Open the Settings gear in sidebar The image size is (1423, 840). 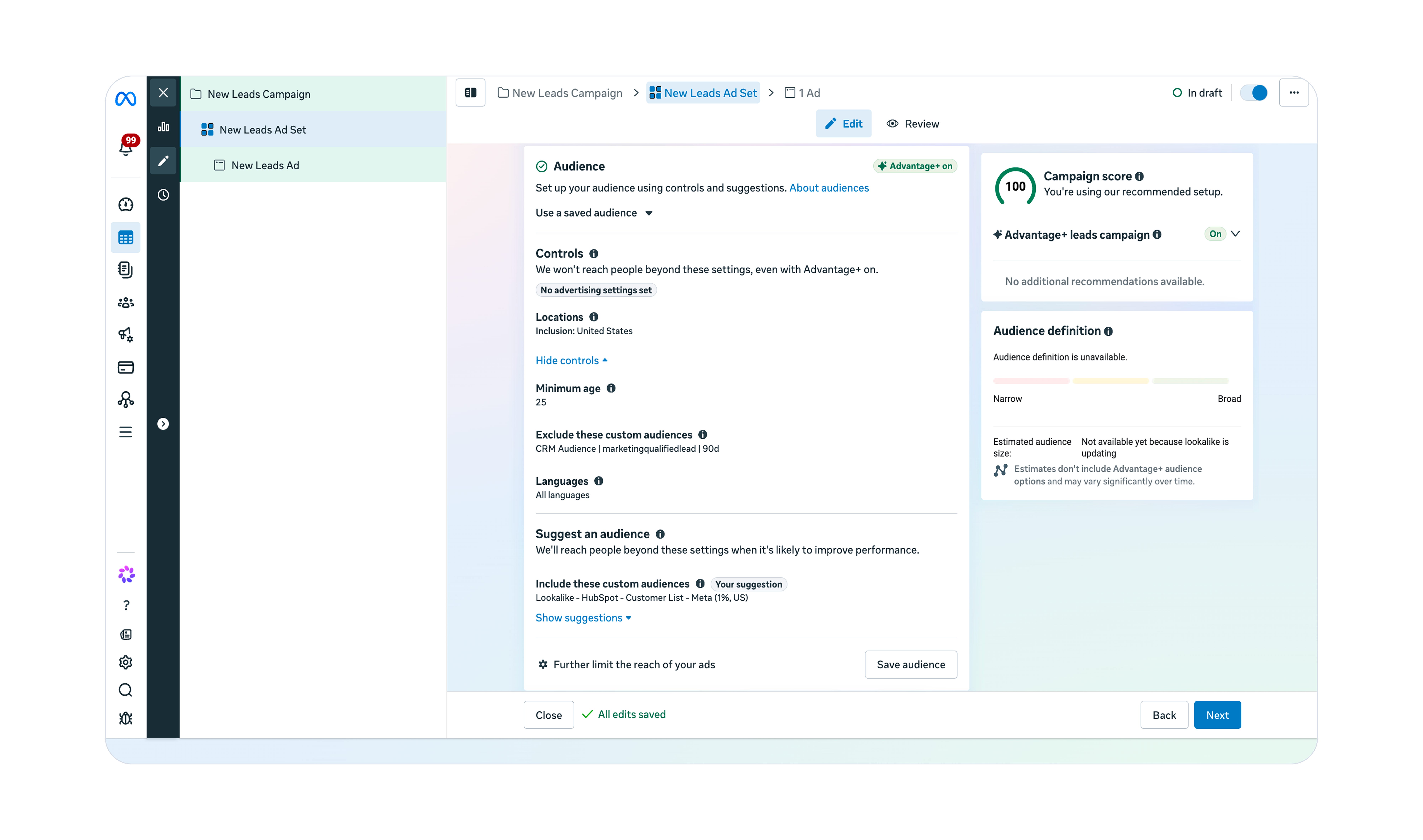coord(126,662)
